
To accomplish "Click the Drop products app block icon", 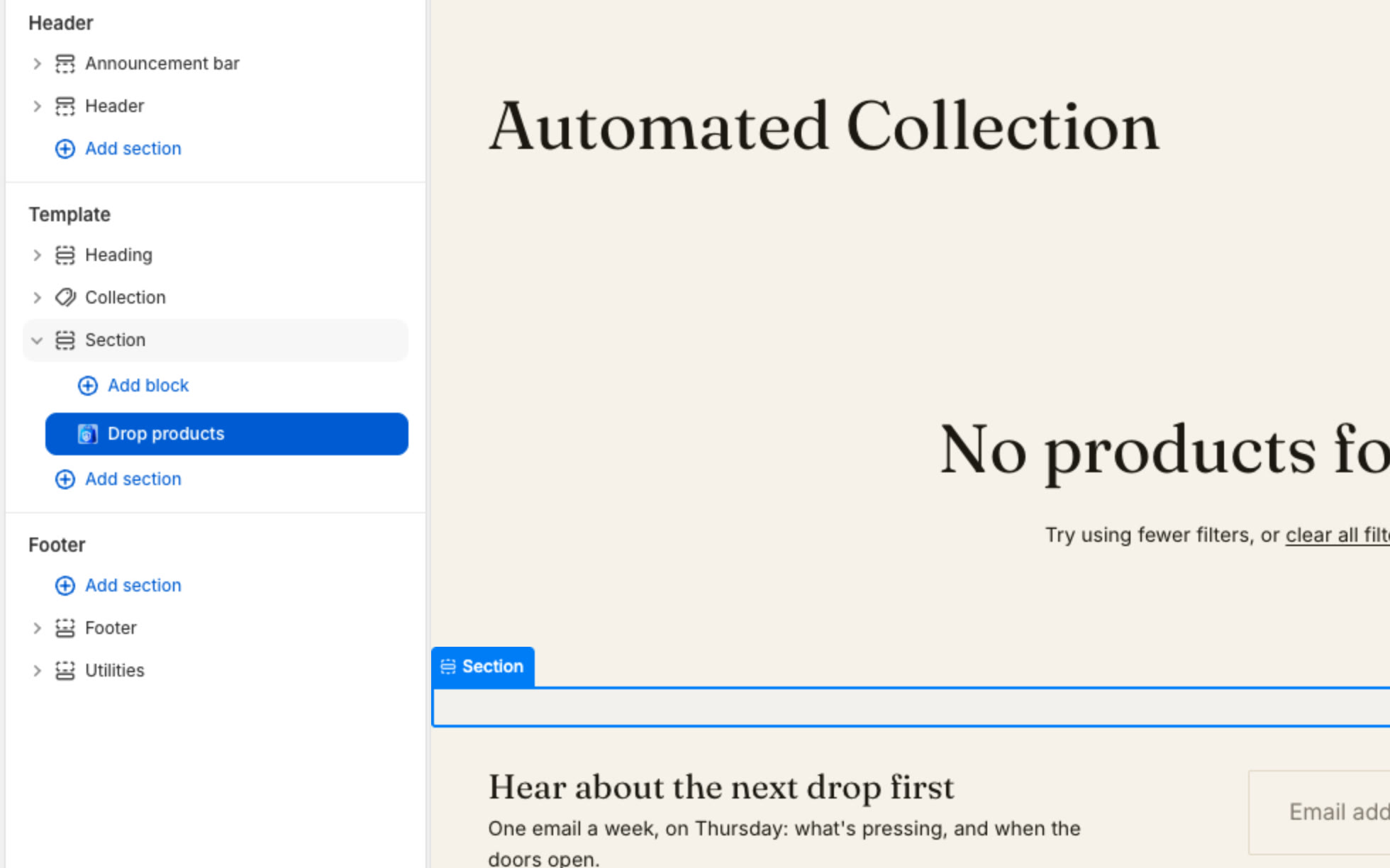I will click(88, 434).
